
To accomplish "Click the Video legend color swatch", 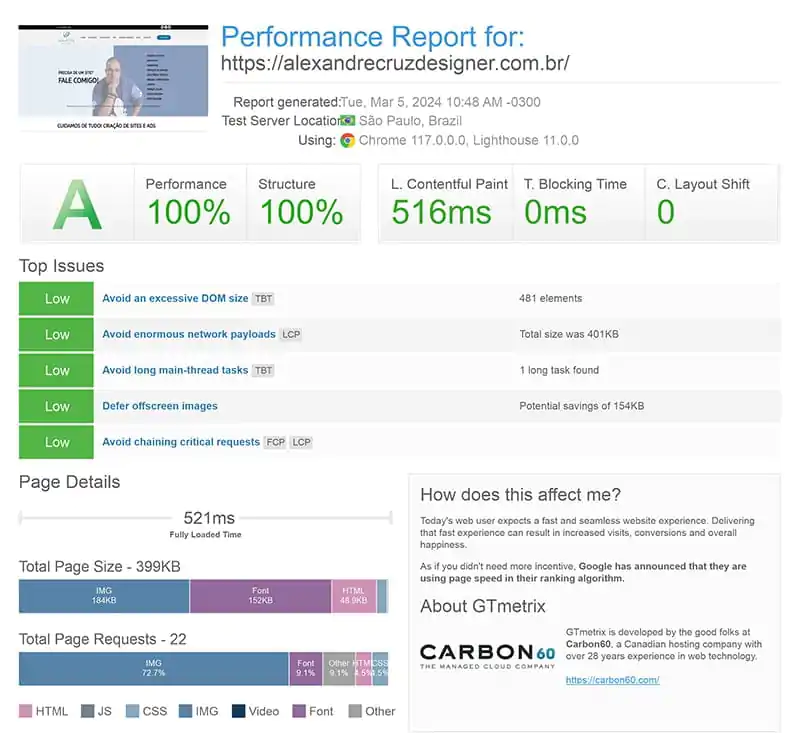I will [x=238, y=712].
